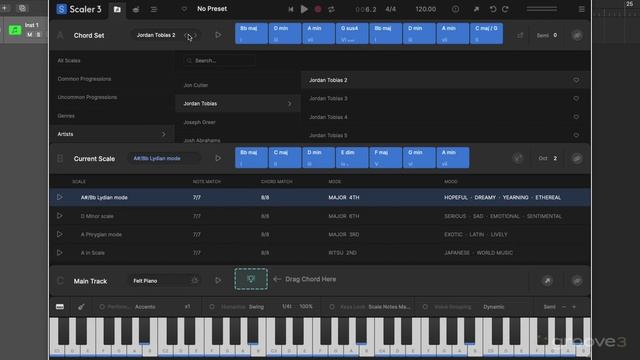Open the list view icon beside mixer
This screenshot has width=640, height=360.
pos(154,9)
